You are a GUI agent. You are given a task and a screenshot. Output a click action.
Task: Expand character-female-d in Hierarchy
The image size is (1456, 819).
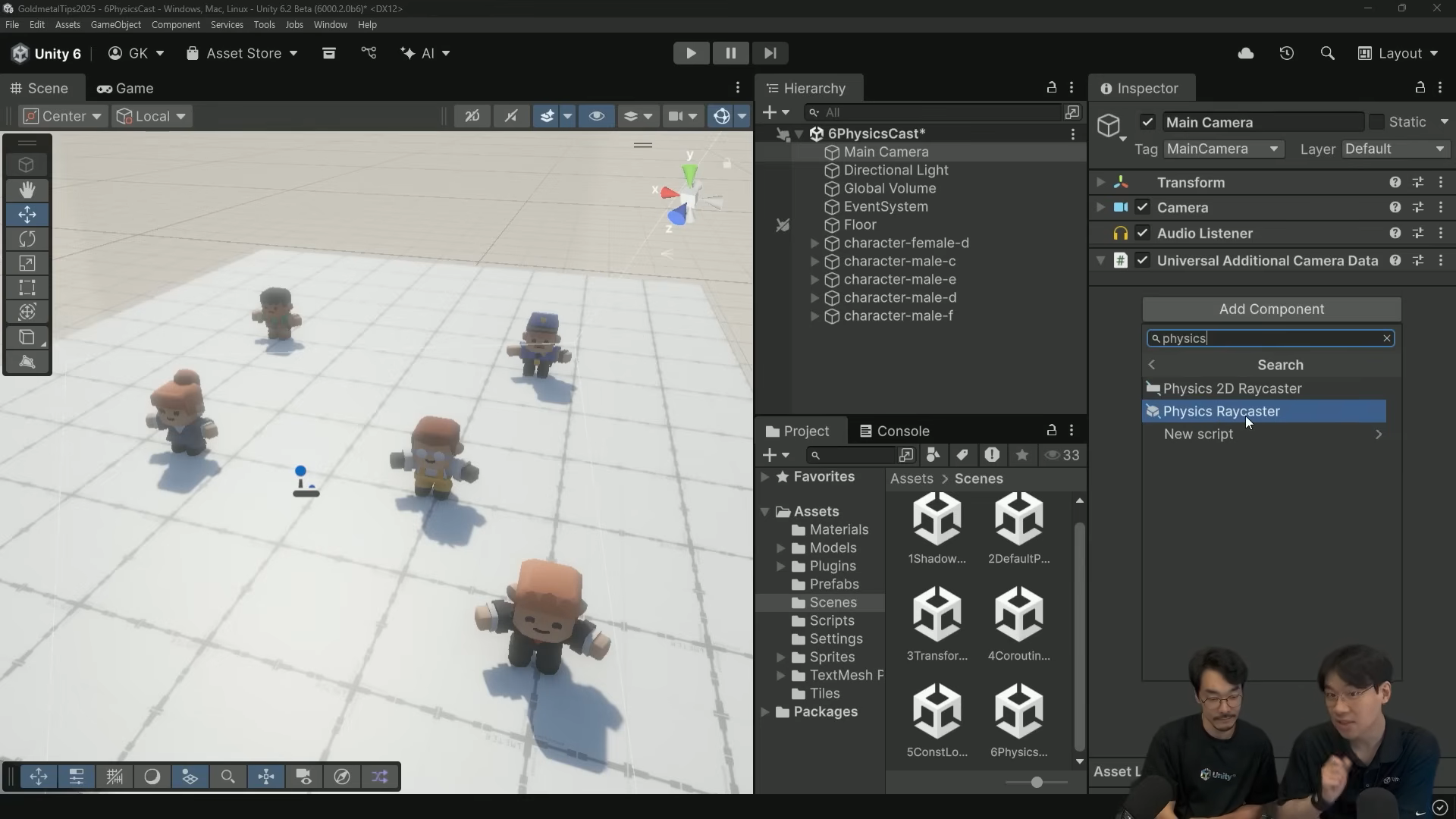[814, 243]
